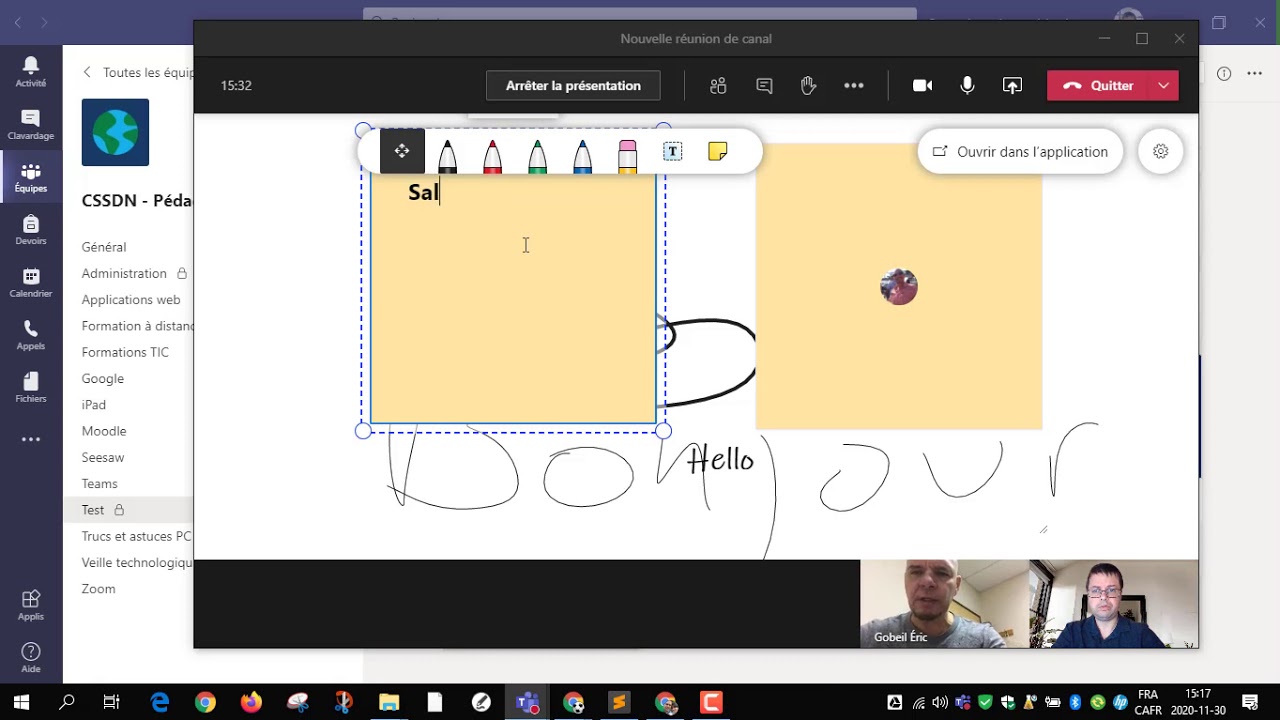Go back to Toutes les équipes
This screenshot has width=1280, height=720.
pos(138,72)
